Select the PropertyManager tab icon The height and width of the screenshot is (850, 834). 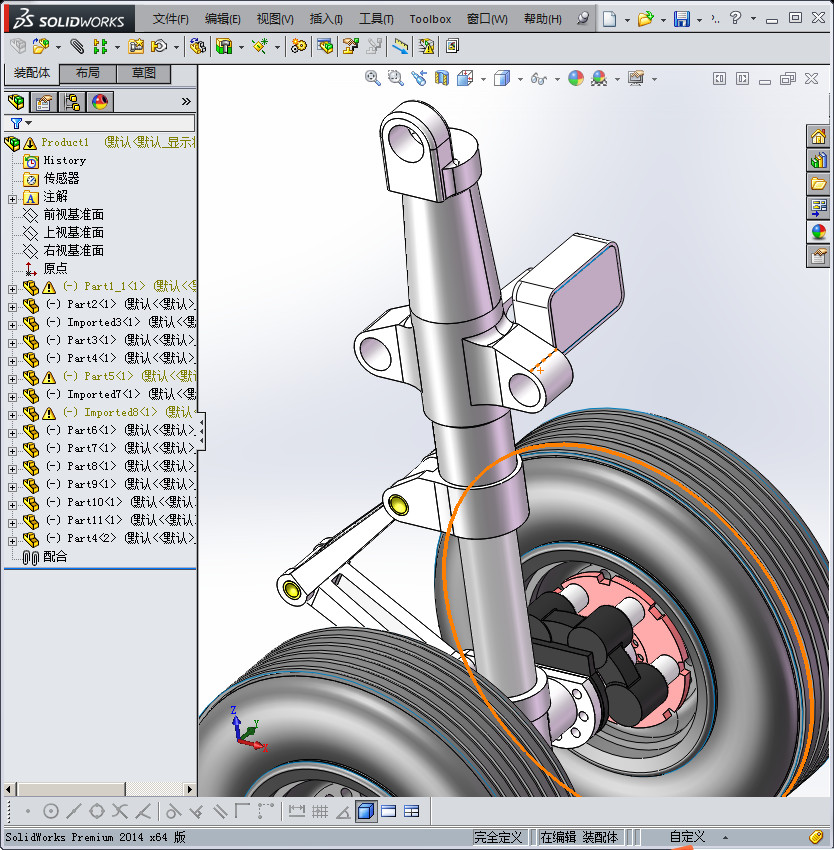(43, 102)
